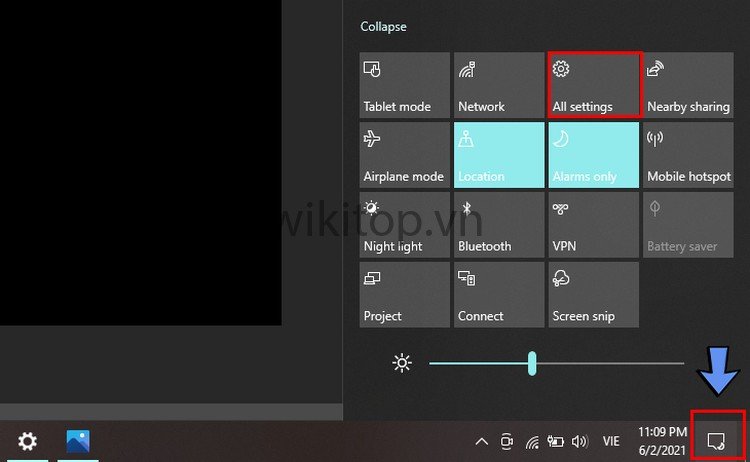Image resolution: width=750 pixels, height=462 pixels.
Task: Toggle Bluetooth quick action
Action: 498,225
